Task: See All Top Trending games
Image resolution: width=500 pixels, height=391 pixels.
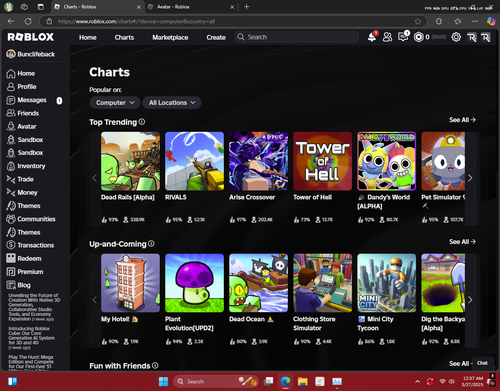Action: click(x=462, y=120)
